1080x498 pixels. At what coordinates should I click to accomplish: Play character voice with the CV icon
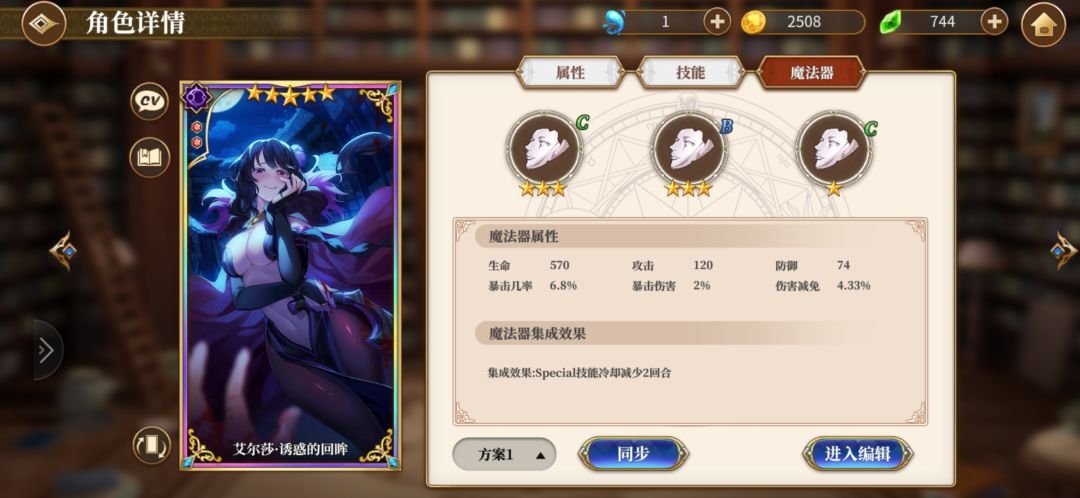[149, 102]
